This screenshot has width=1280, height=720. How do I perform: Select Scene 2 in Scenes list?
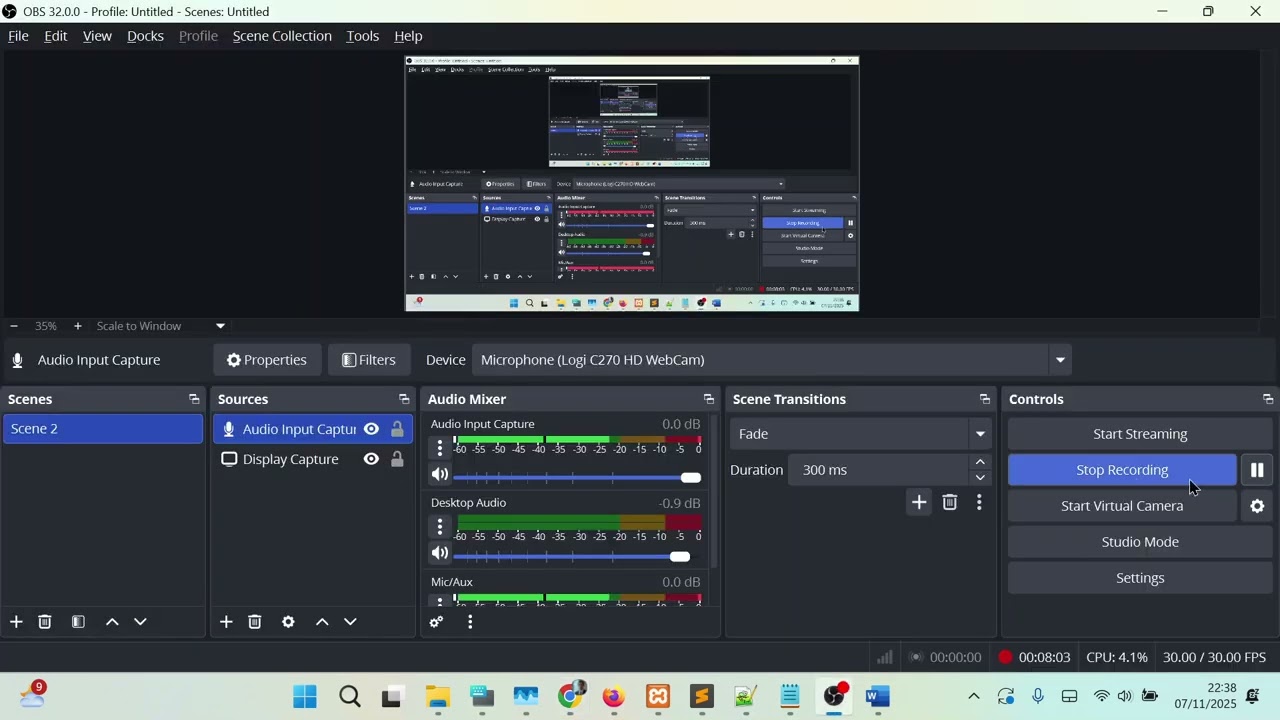click(102, 429)
